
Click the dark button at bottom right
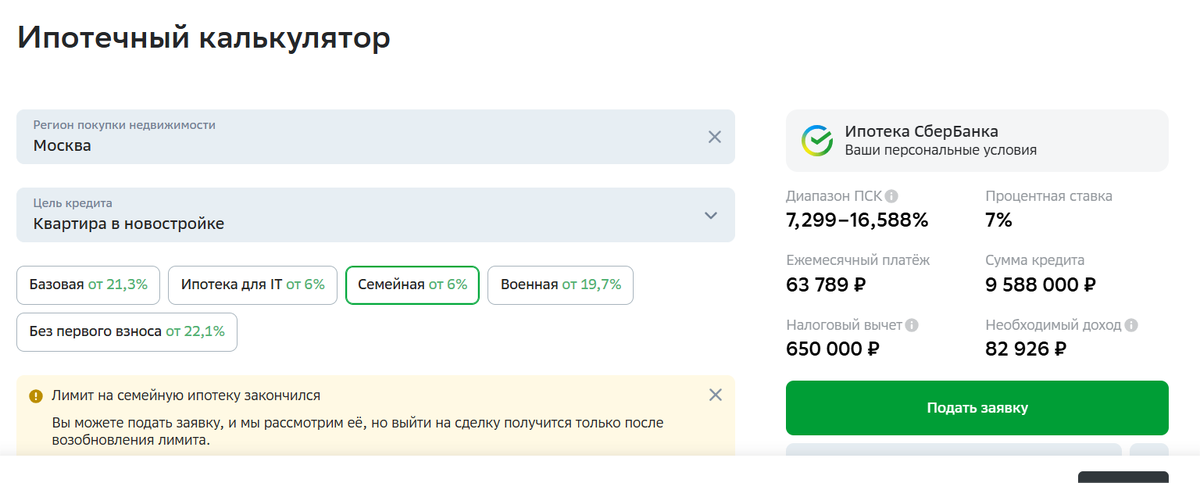(x=1123, y=477)
